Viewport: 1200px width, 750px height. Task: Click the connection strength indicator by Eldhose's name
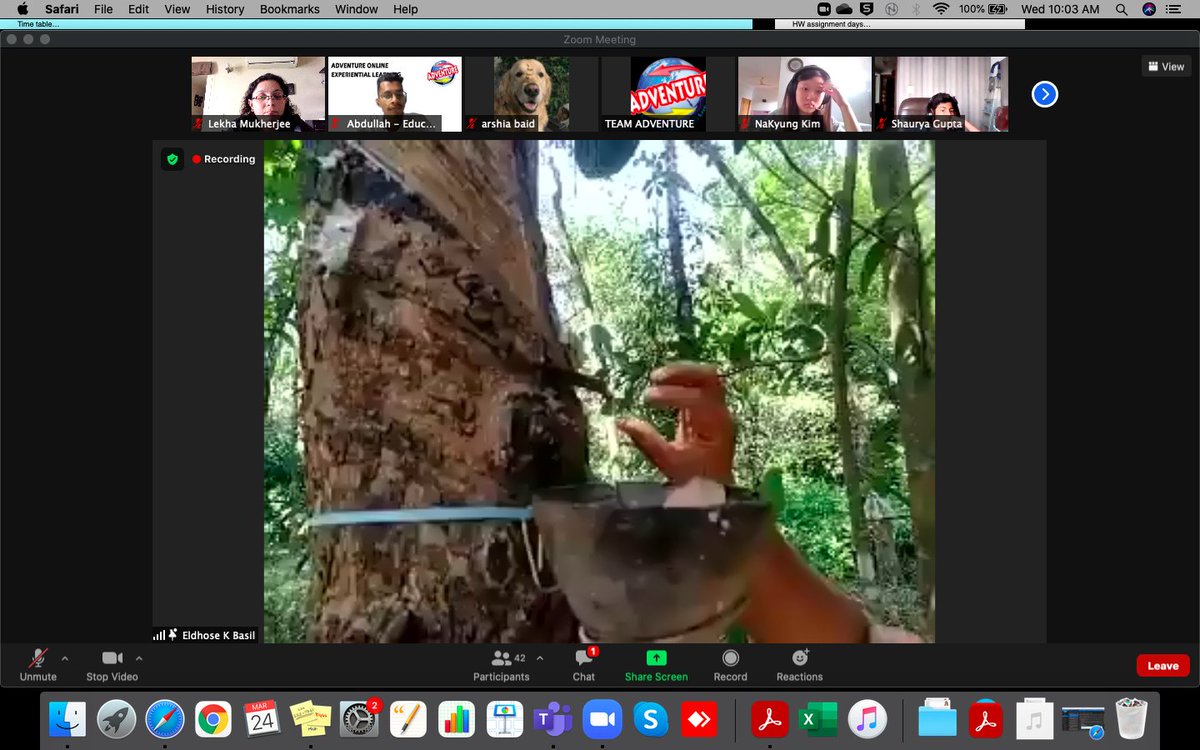(x=158, y=634)
